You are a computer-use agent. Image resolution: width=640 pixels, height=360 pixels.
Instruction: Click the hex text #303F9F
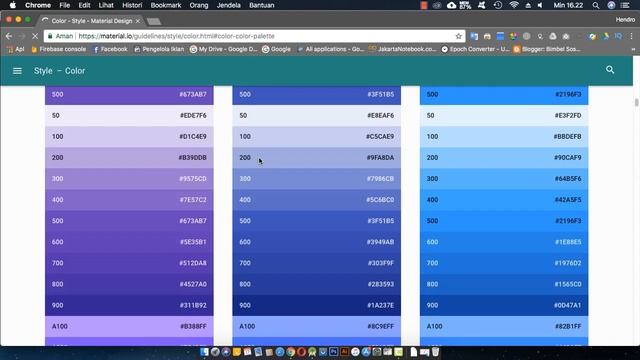381,263
